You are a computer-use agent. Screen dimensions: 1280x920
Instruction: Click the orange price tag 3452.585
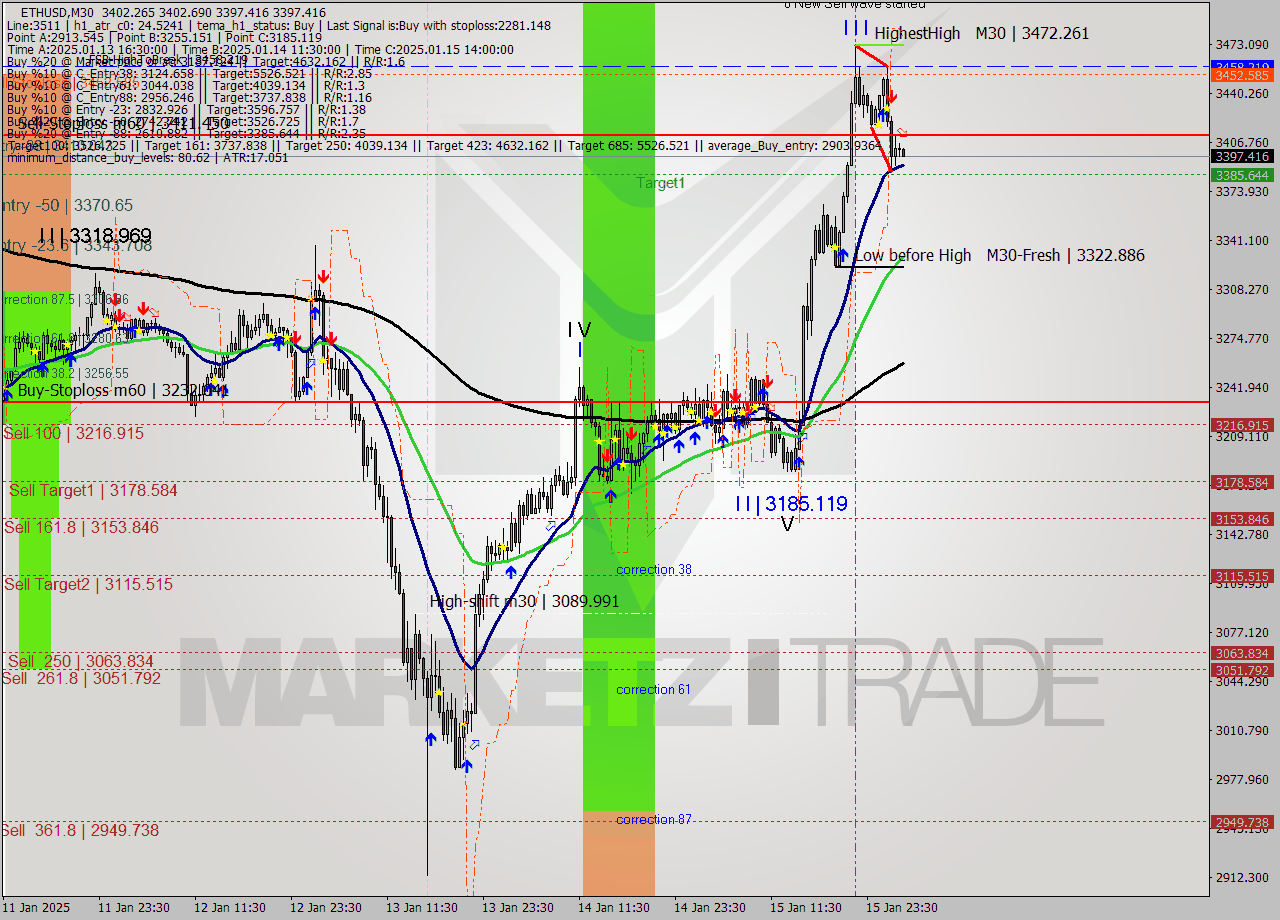(x=1241, y=75)
